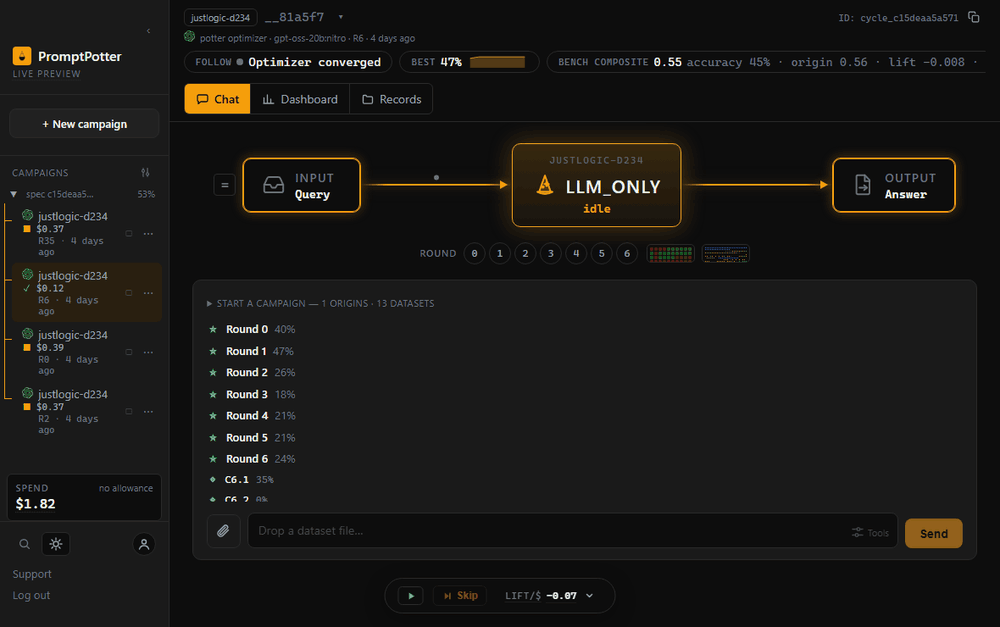Open more options for the R0 campaign
The height and width of the screenshot is (627, 1000).
149,352
